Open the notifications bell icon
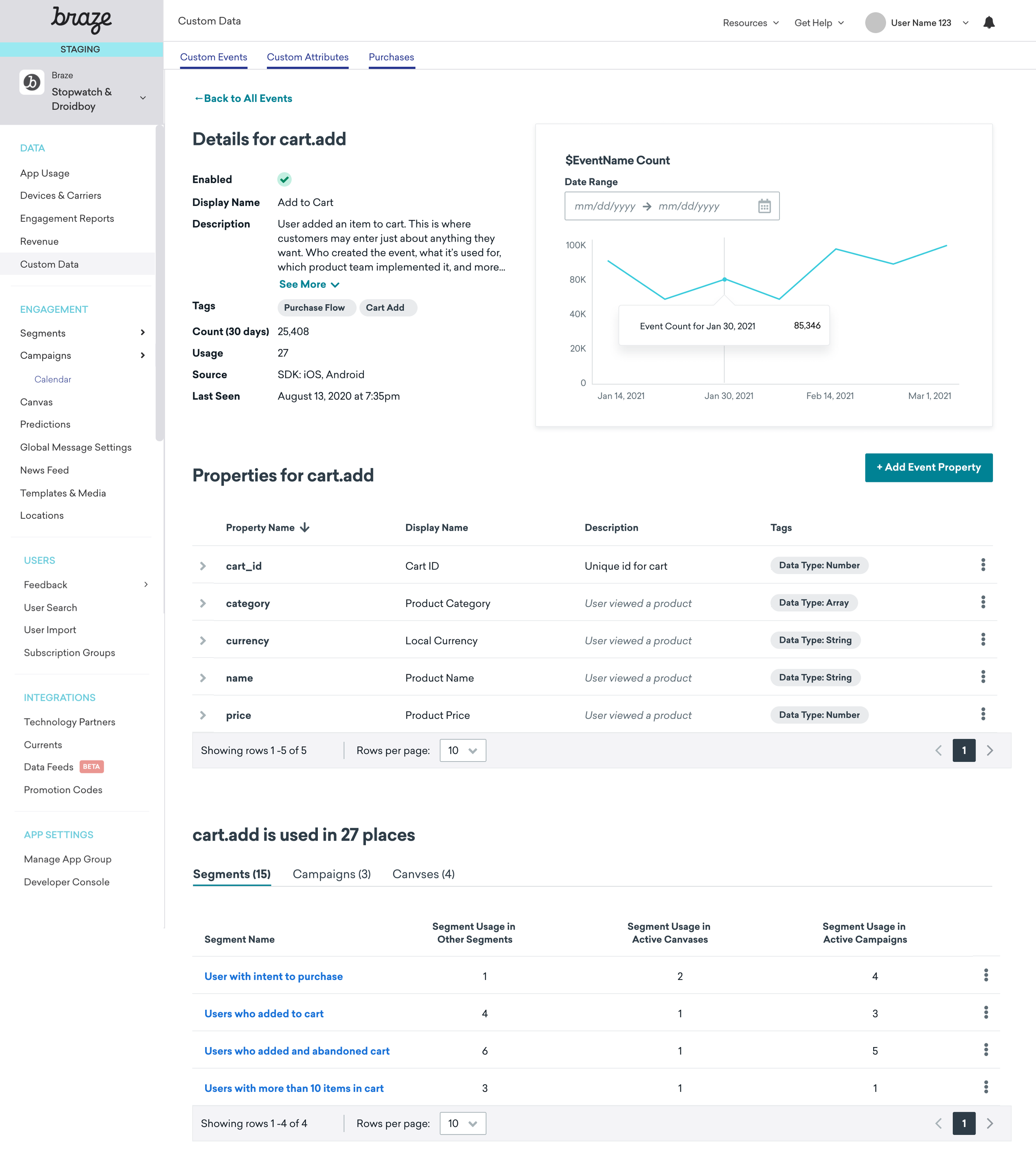This screenshot has width=1036, height=1173. 988,23
